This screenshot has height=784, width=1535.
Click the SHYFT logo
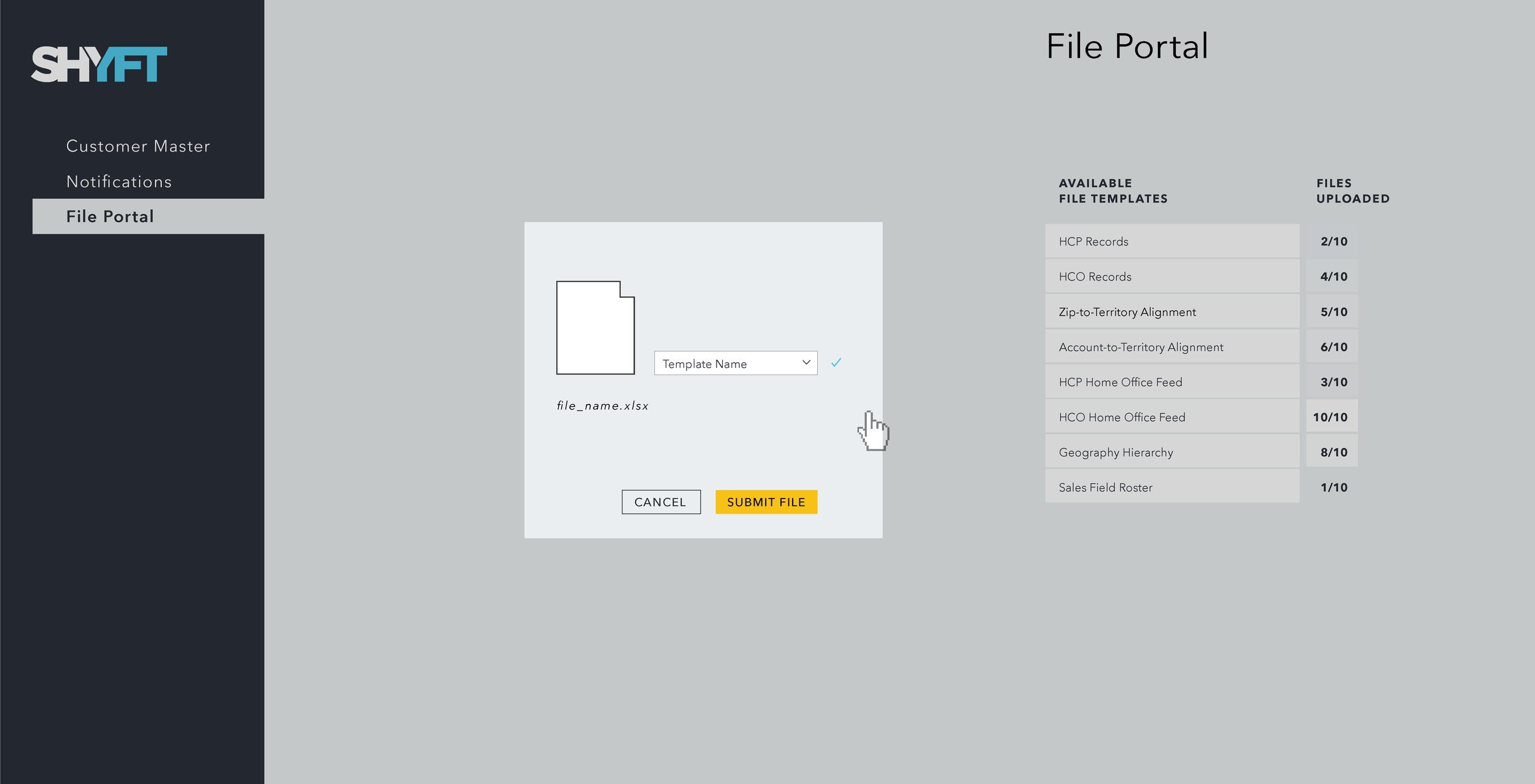[100, 63]
